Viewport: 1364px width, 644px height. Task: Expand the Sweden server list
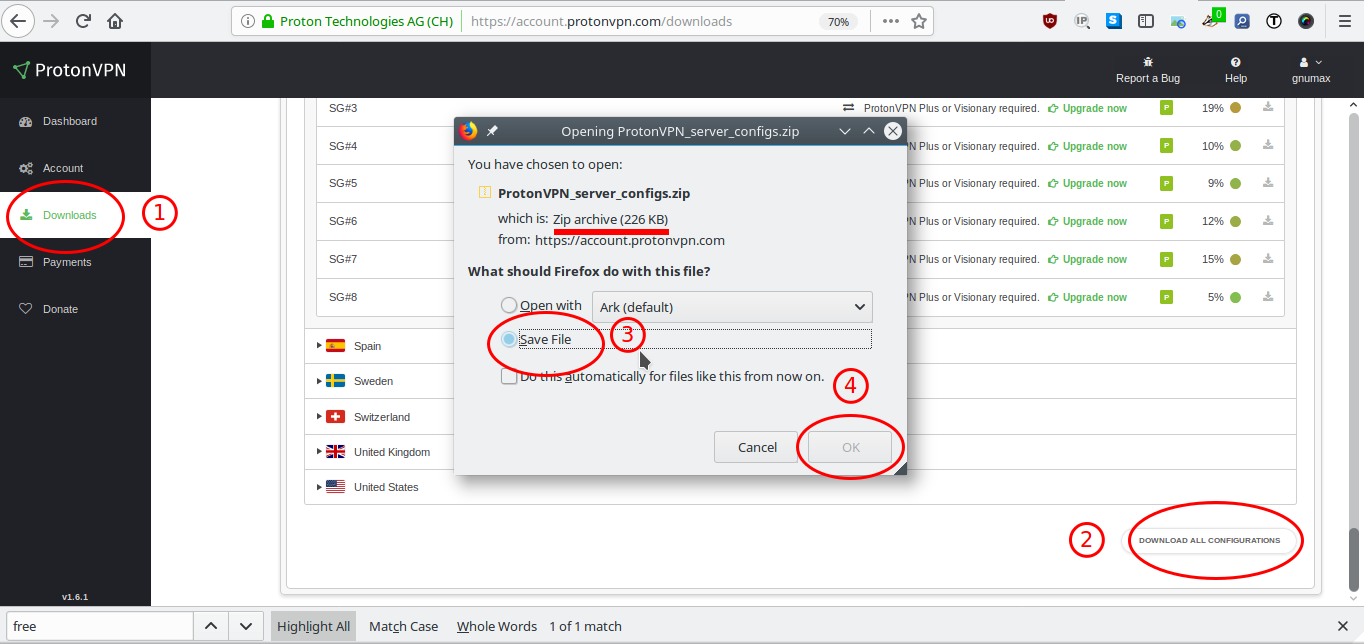320,381
